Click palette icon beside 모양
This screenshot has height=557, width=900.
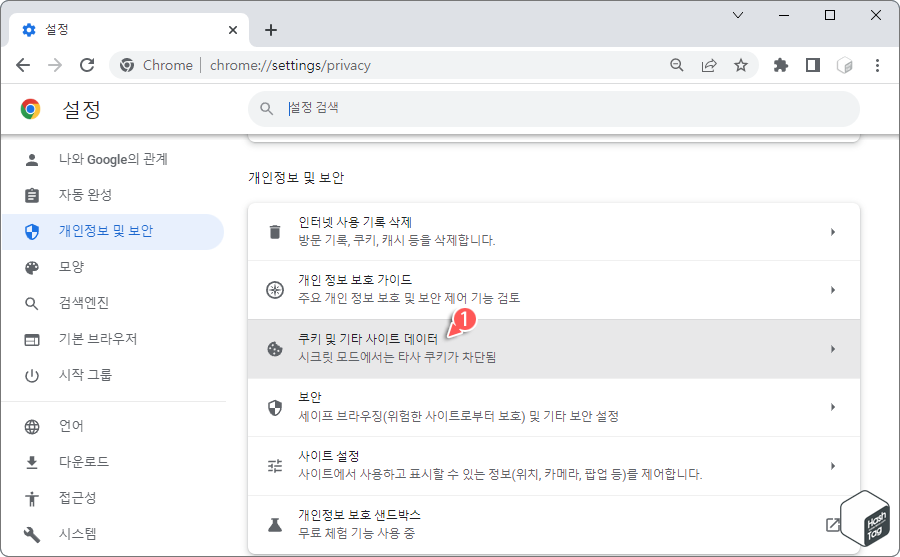click(x=32, y=268)
